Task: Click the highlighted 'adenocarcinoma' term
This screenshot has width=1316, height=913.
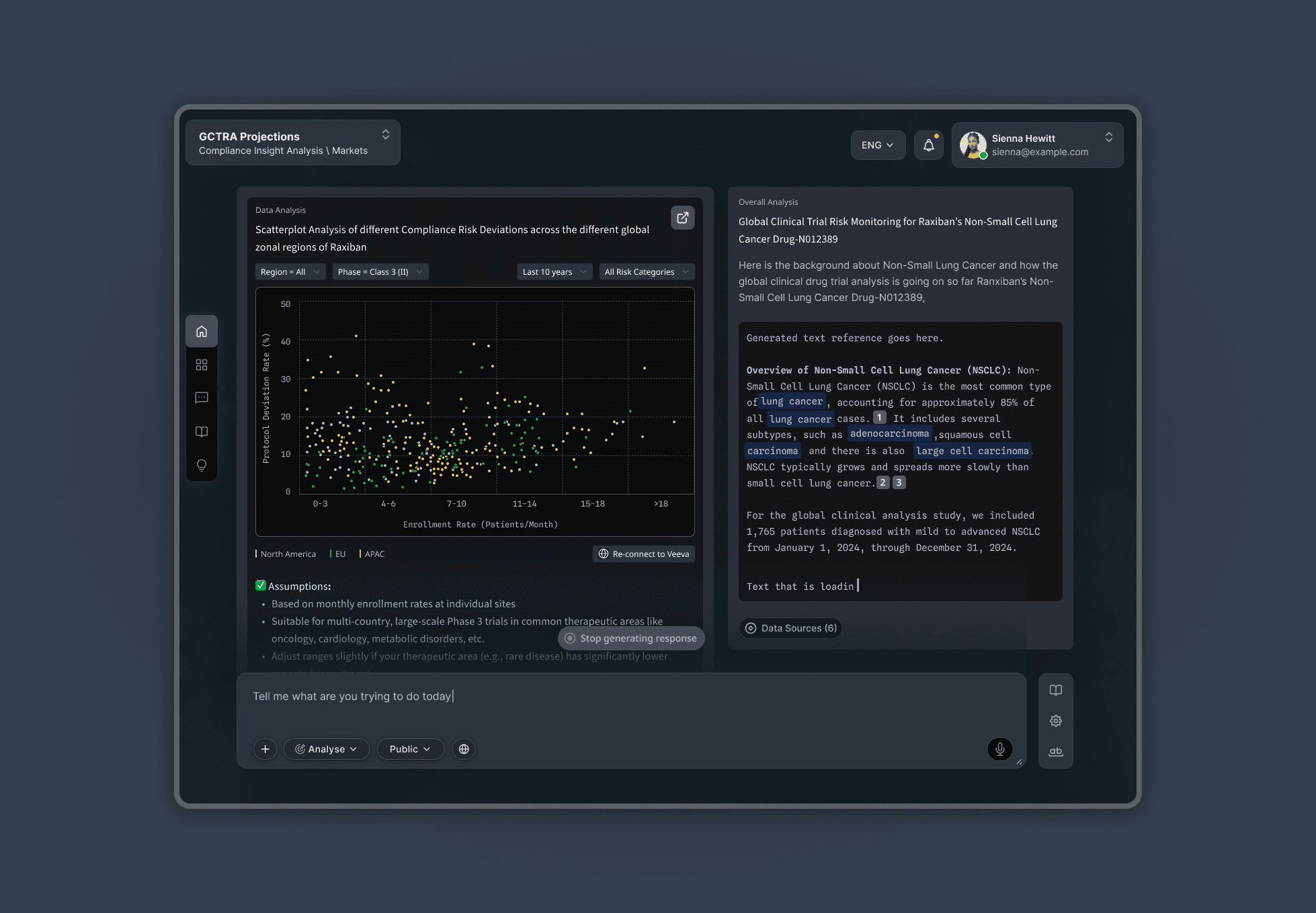Action: [x=889, y=433]
